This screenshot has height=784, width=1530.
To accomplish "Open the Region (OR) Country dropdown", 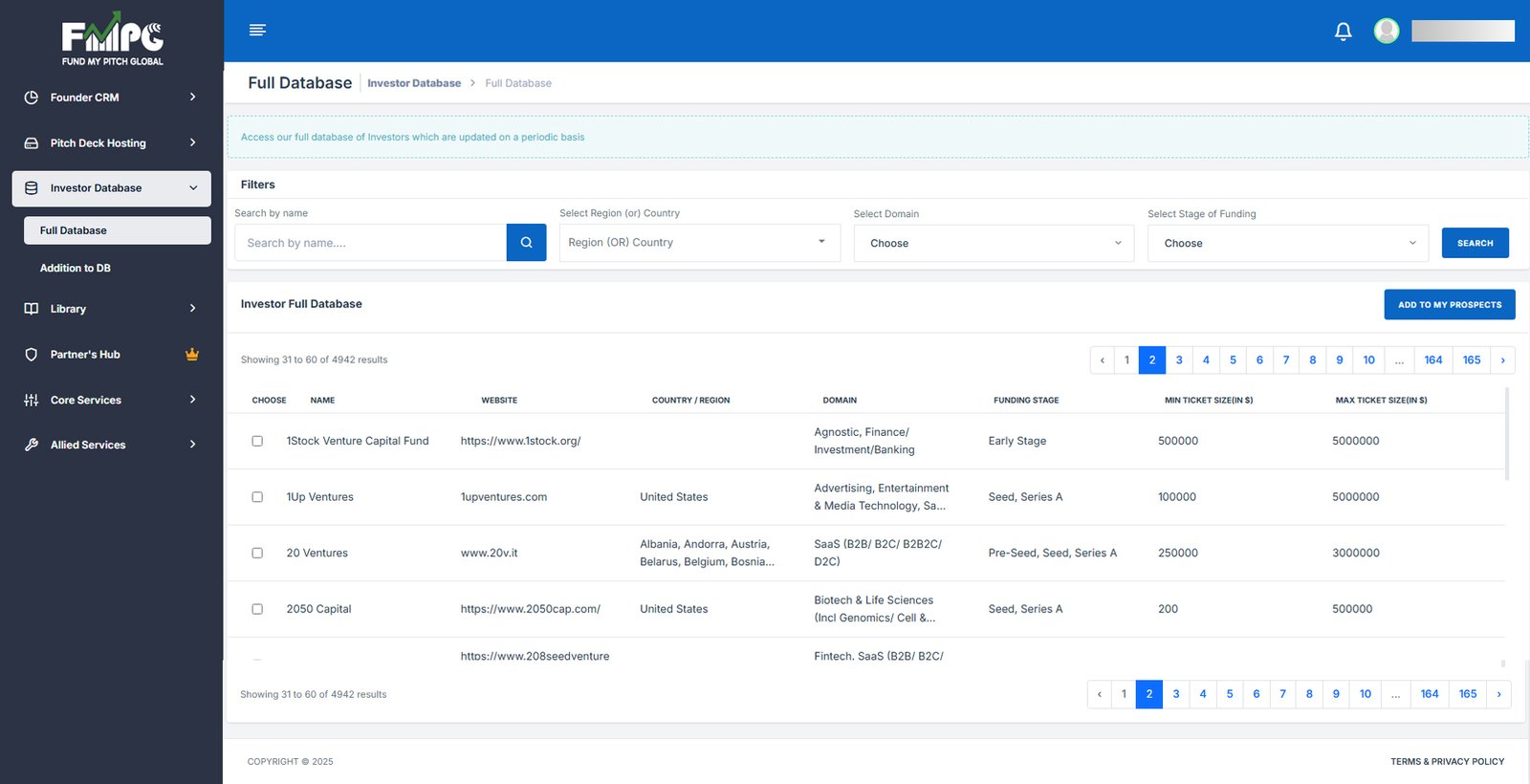I will pos(699,243).
